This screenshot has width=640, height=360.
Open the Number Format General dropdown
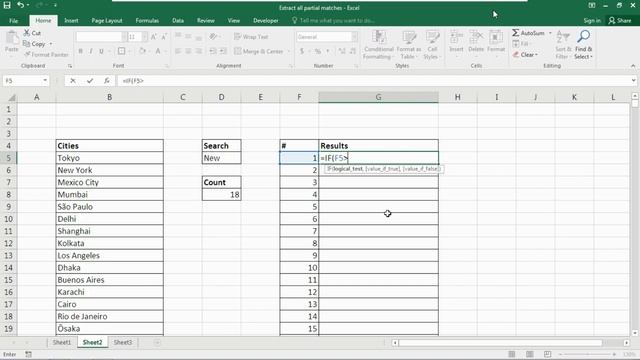[354, 37]
